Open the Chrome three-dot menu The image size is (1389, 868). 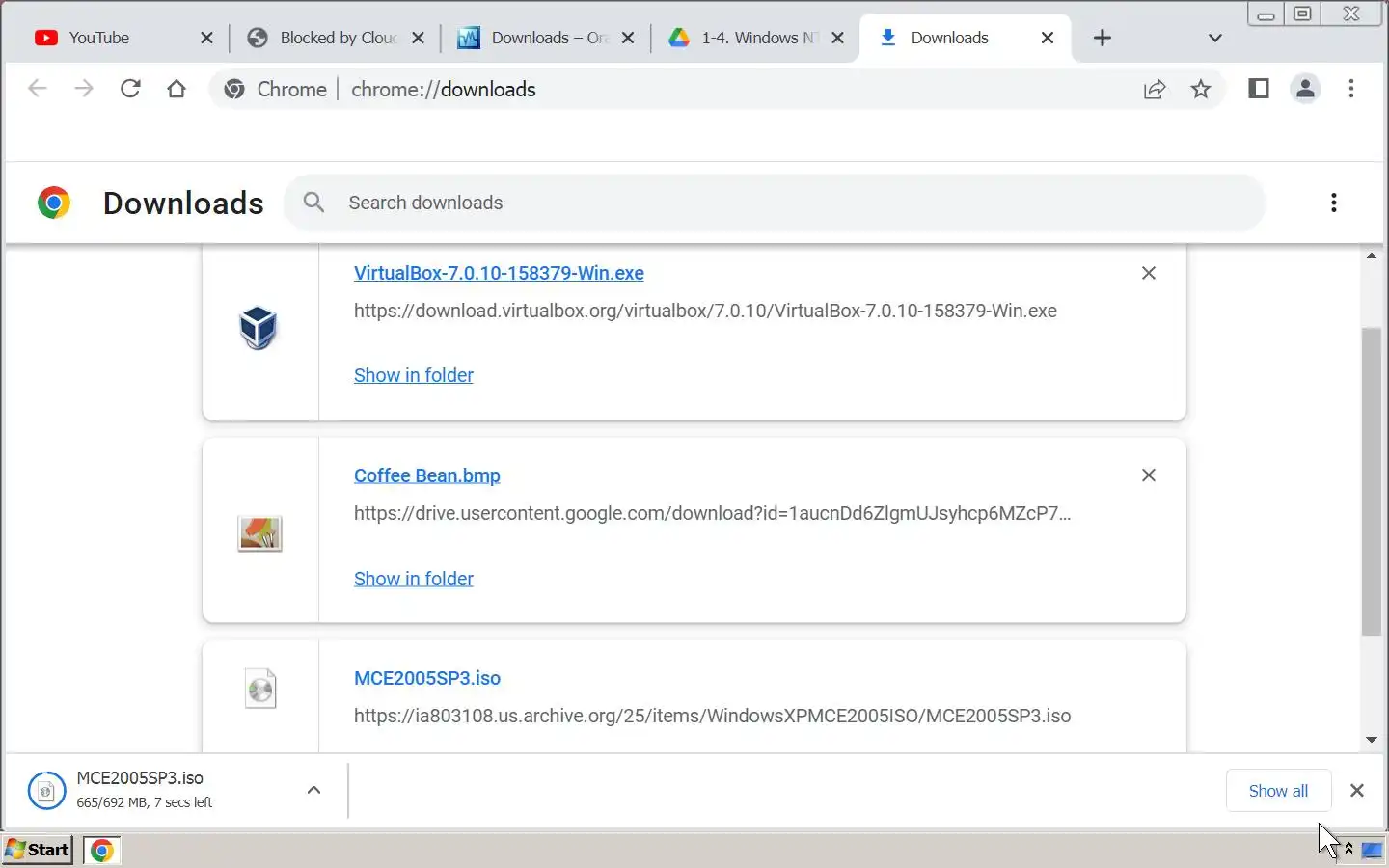point(1351,89)
